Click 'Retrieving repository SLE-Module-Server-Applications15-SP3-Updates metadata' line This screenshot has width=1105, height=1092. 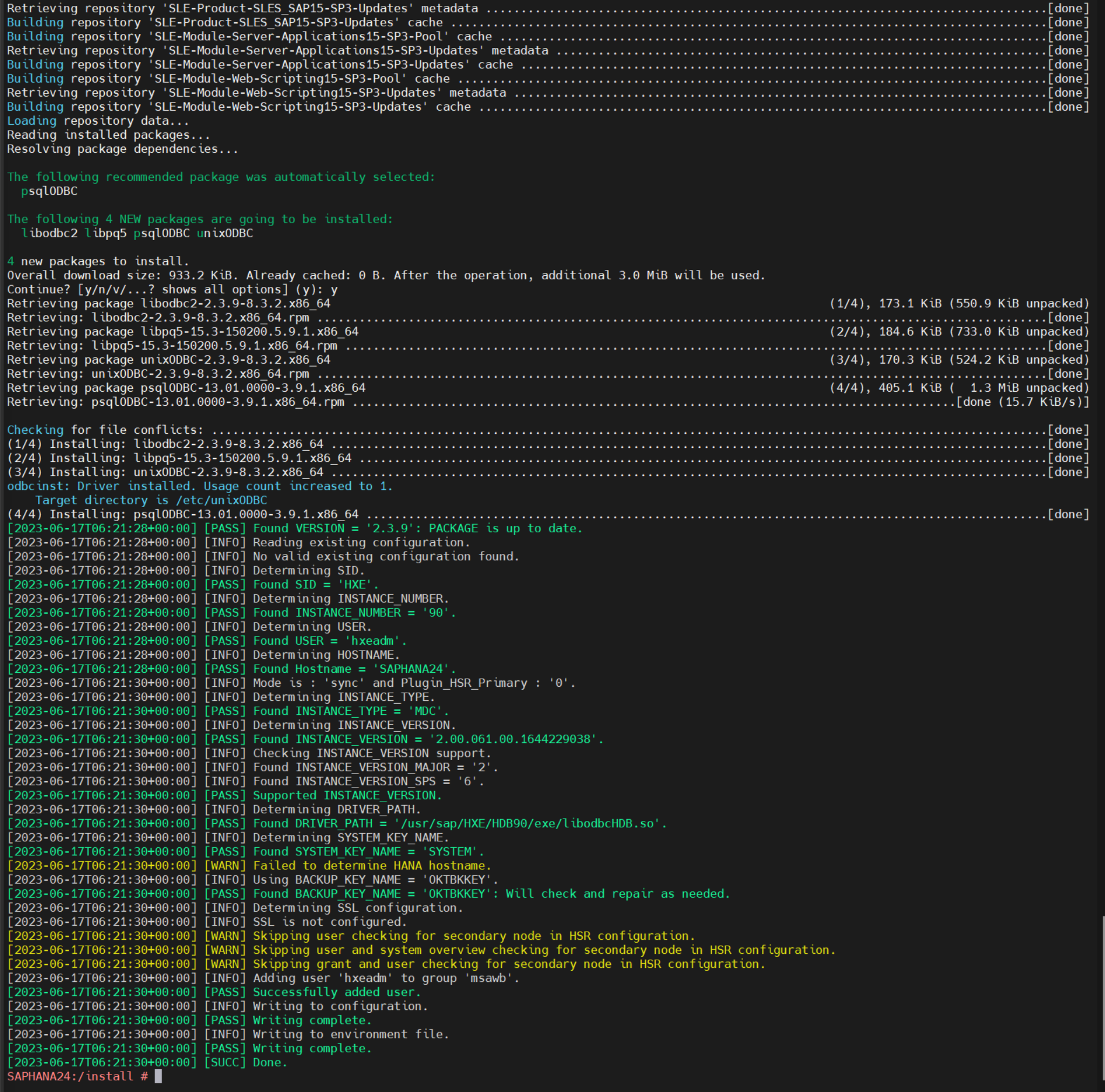coord(548,50)
